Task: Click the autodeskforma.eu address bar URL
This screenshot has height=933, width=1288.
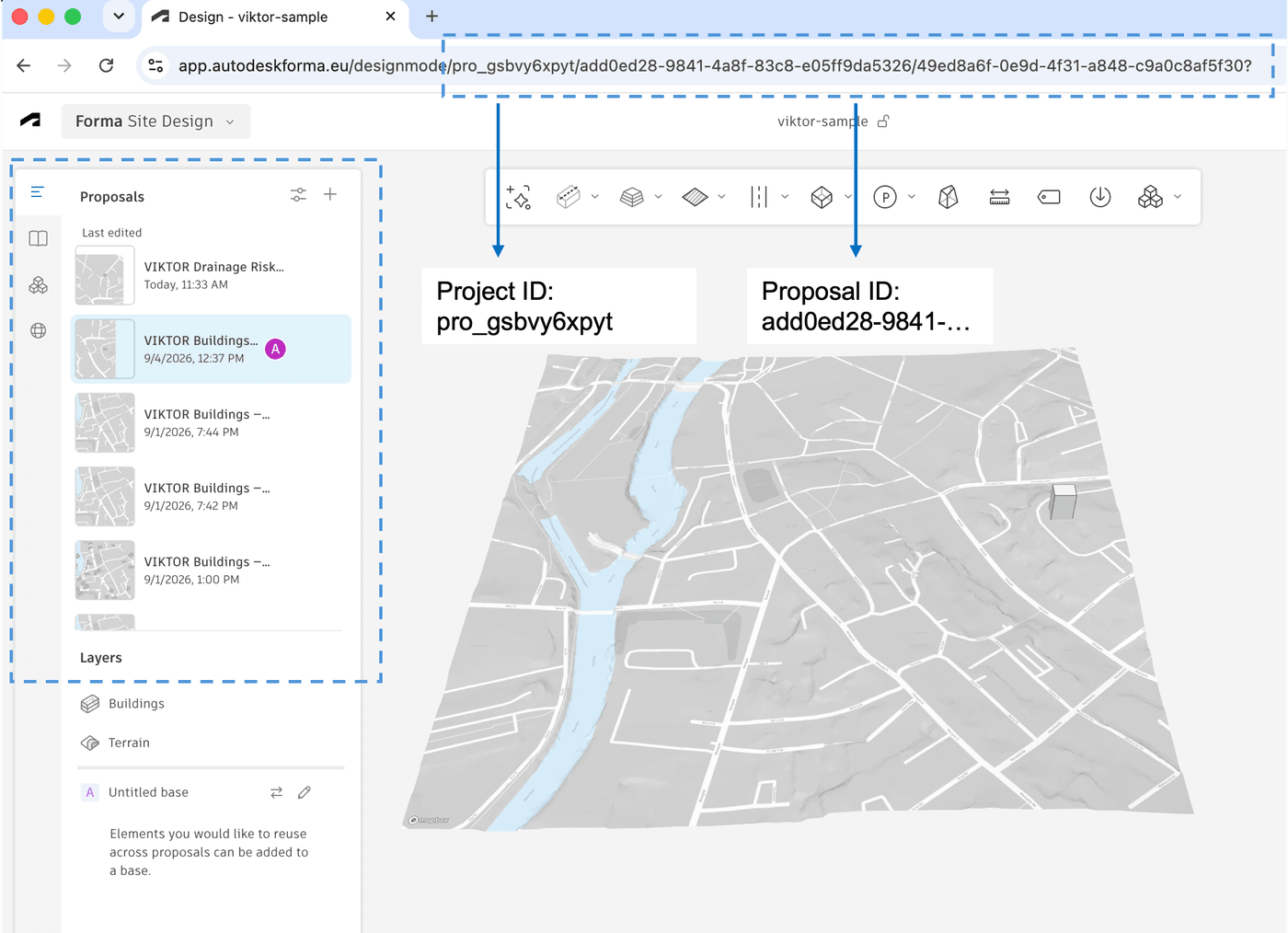Action: 715,65
